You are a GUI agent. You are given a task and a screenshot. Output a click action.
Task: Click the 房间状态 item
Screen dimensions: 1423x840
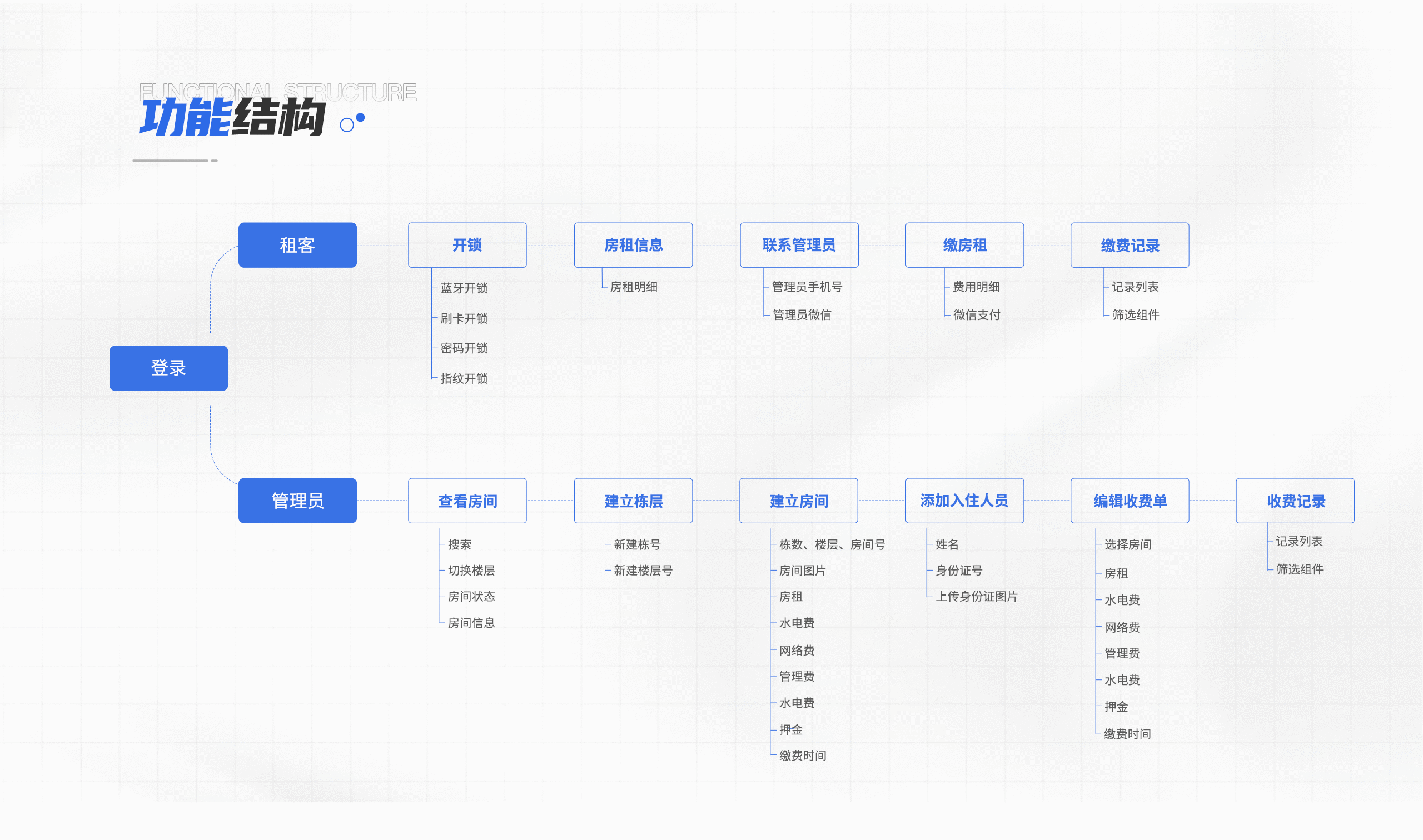click(472, 597)
